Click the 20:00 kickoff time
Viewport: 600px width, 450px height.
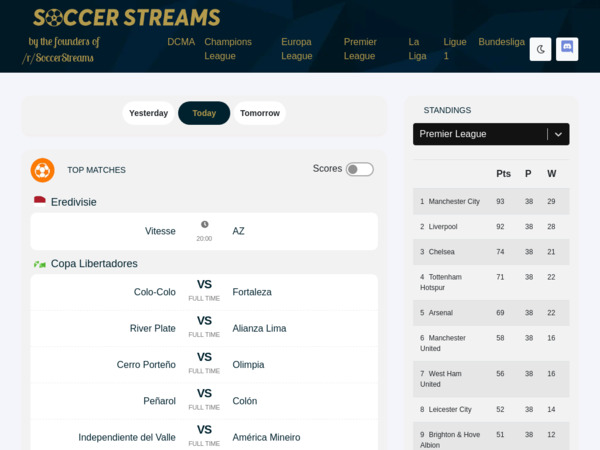[x=204, y=238]
